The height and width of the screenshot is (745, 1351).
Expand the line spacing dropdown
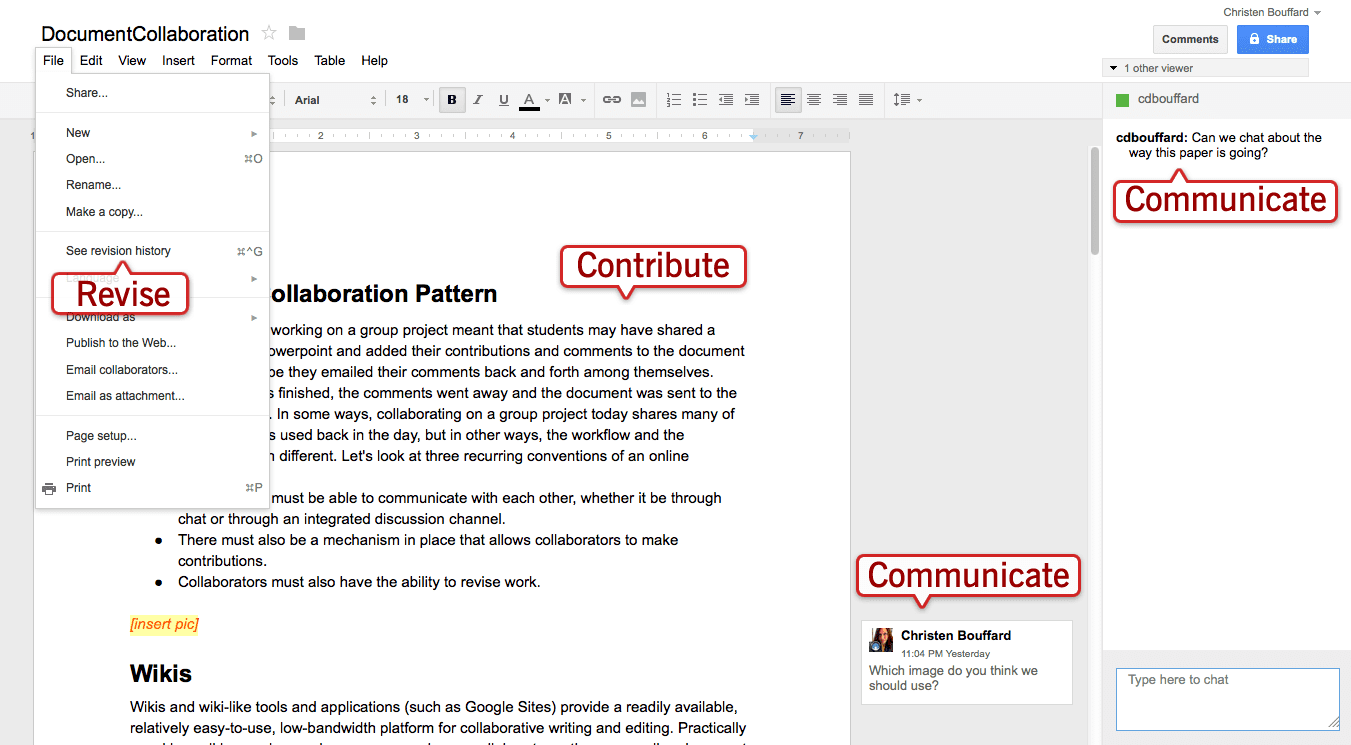tap(906, 99)
